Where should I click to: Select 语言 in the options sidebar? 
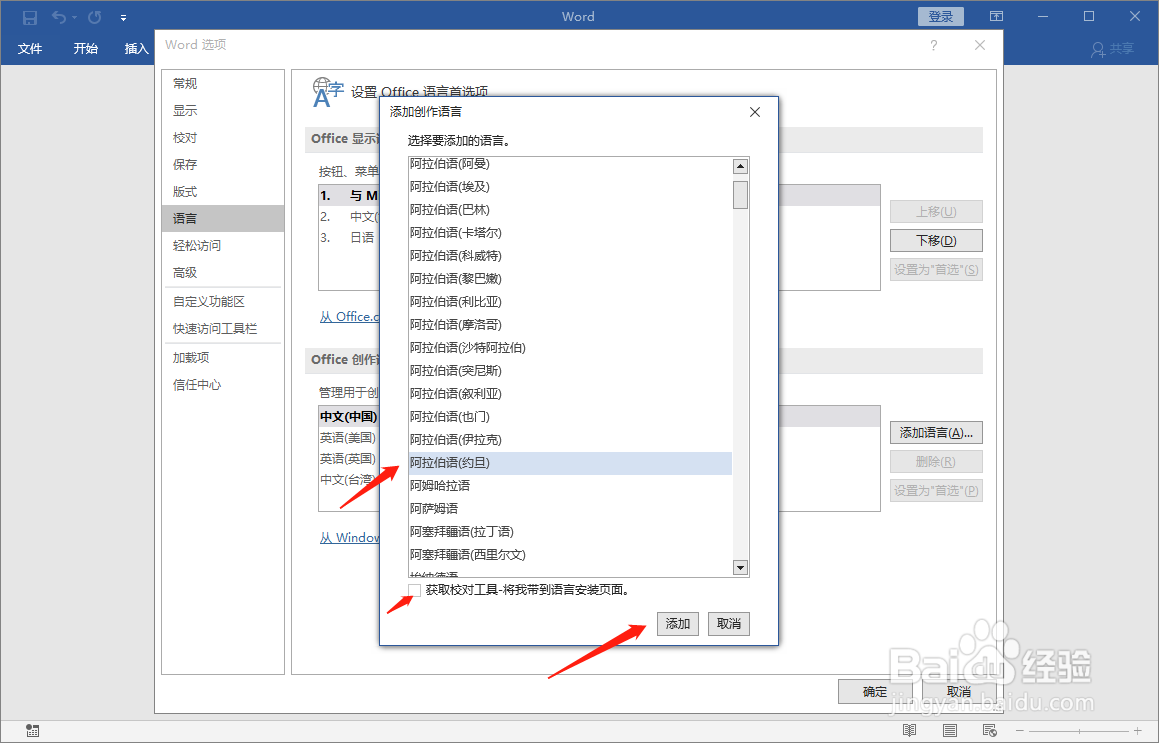222,218
